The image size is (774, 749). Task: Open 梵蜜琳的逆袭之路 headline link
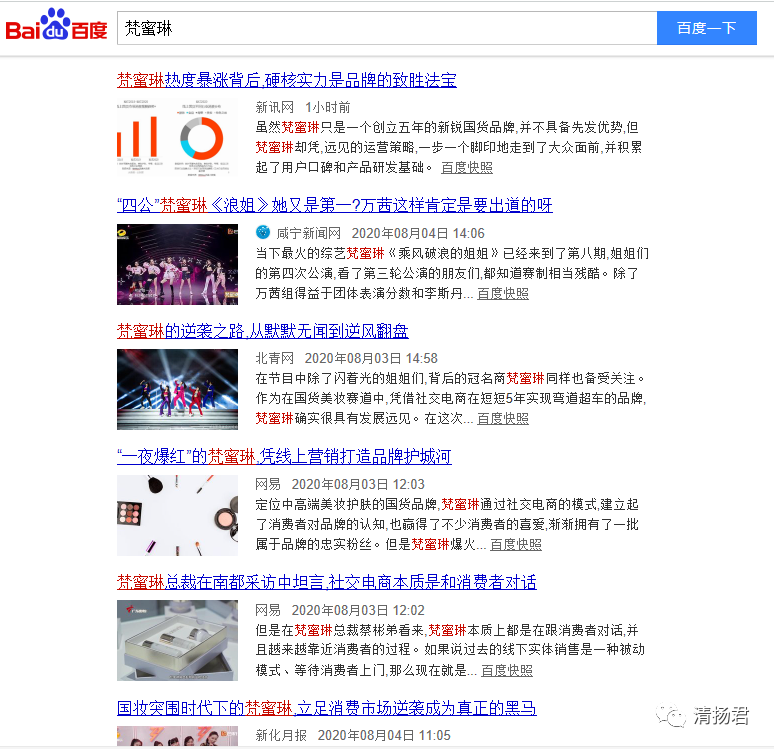tap(262, 331)
